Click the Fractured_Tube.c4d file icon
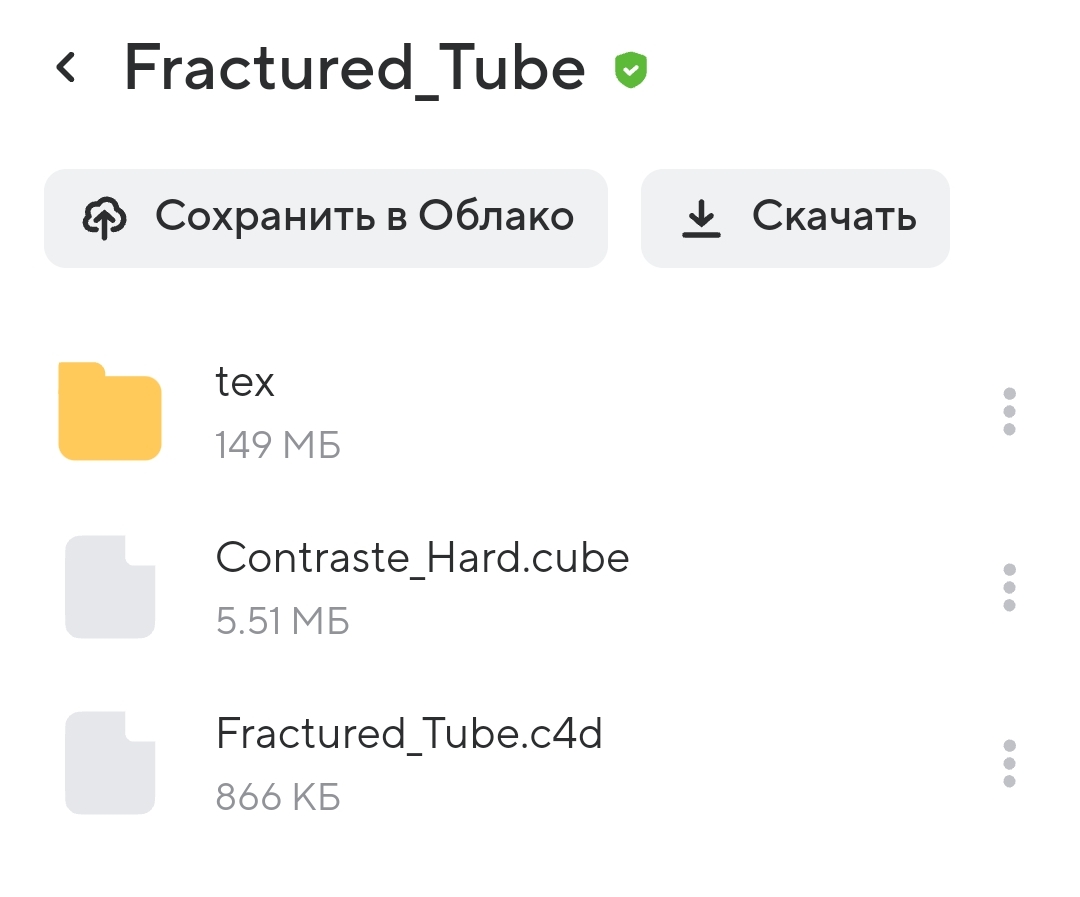 [x=110, y=763]
